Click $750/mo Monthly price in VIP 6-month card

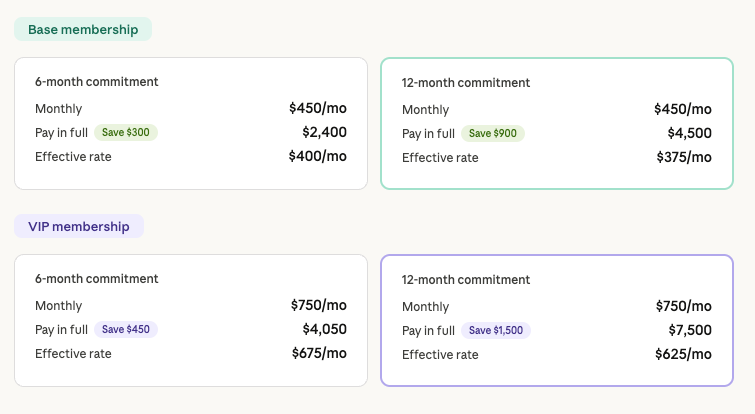coord(319,305)
